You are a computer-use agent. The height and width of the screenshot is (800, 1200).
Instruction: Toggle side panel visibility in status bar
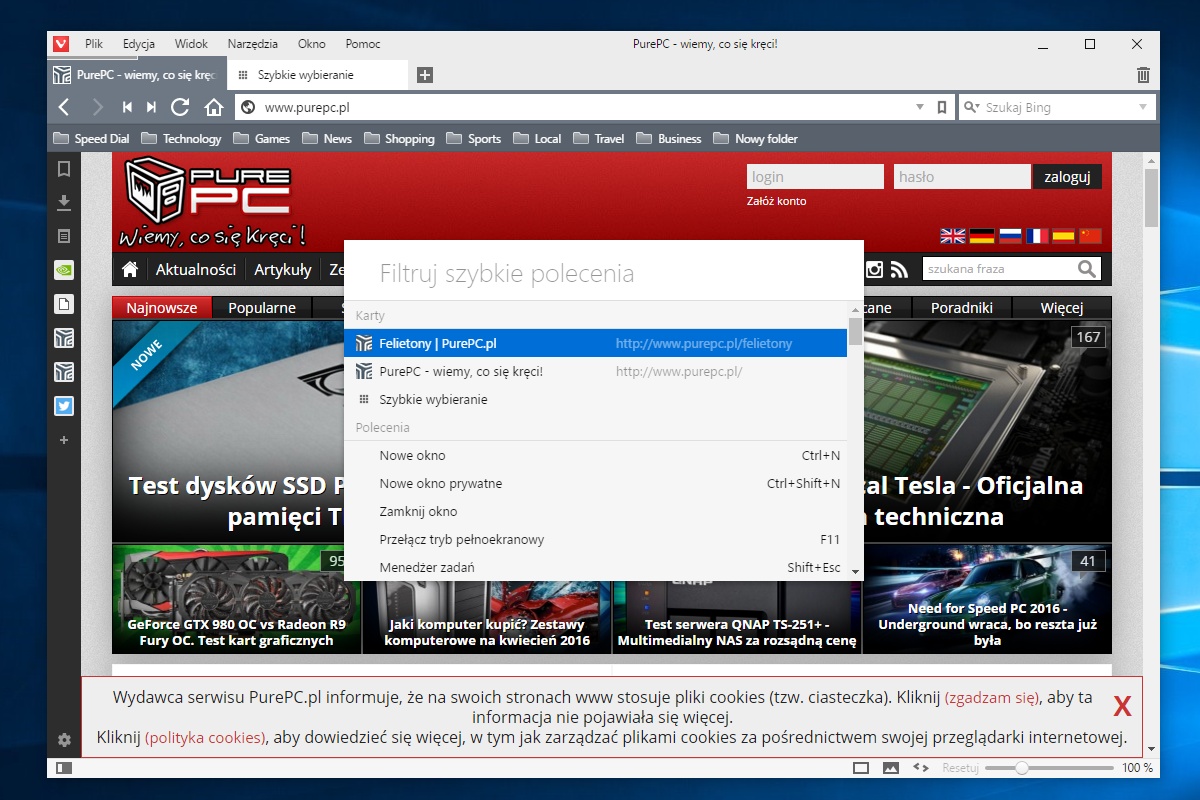point(64,768)
